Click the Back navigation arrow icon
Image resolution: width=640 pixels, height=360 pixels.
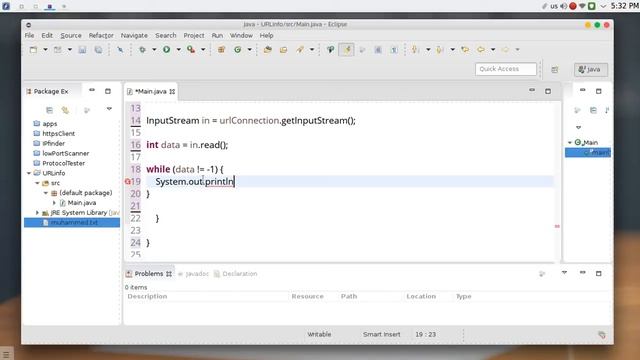(x=481, y=50)
